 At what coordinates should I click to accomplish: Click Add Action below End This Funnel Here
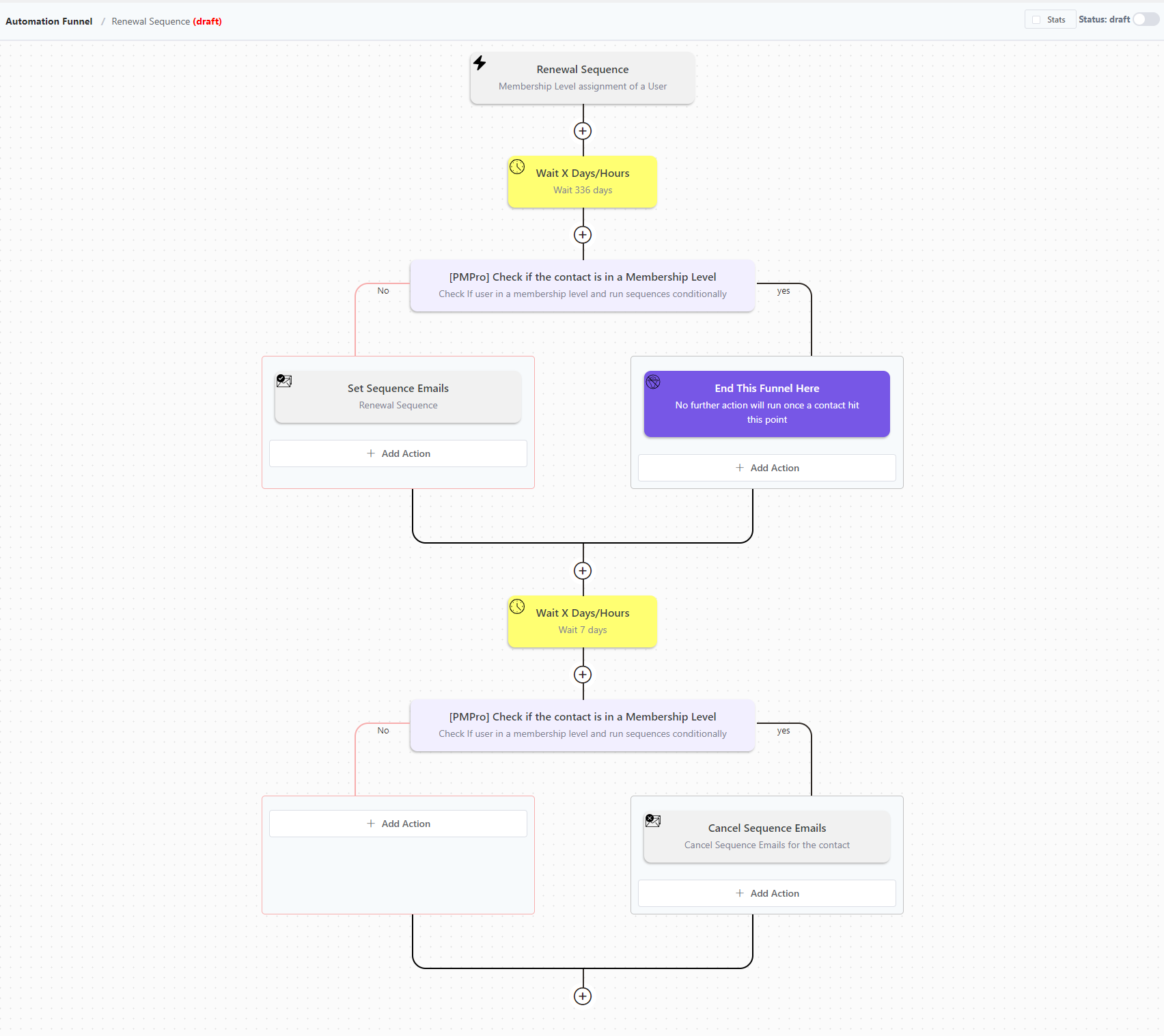[x=766, y=468]
